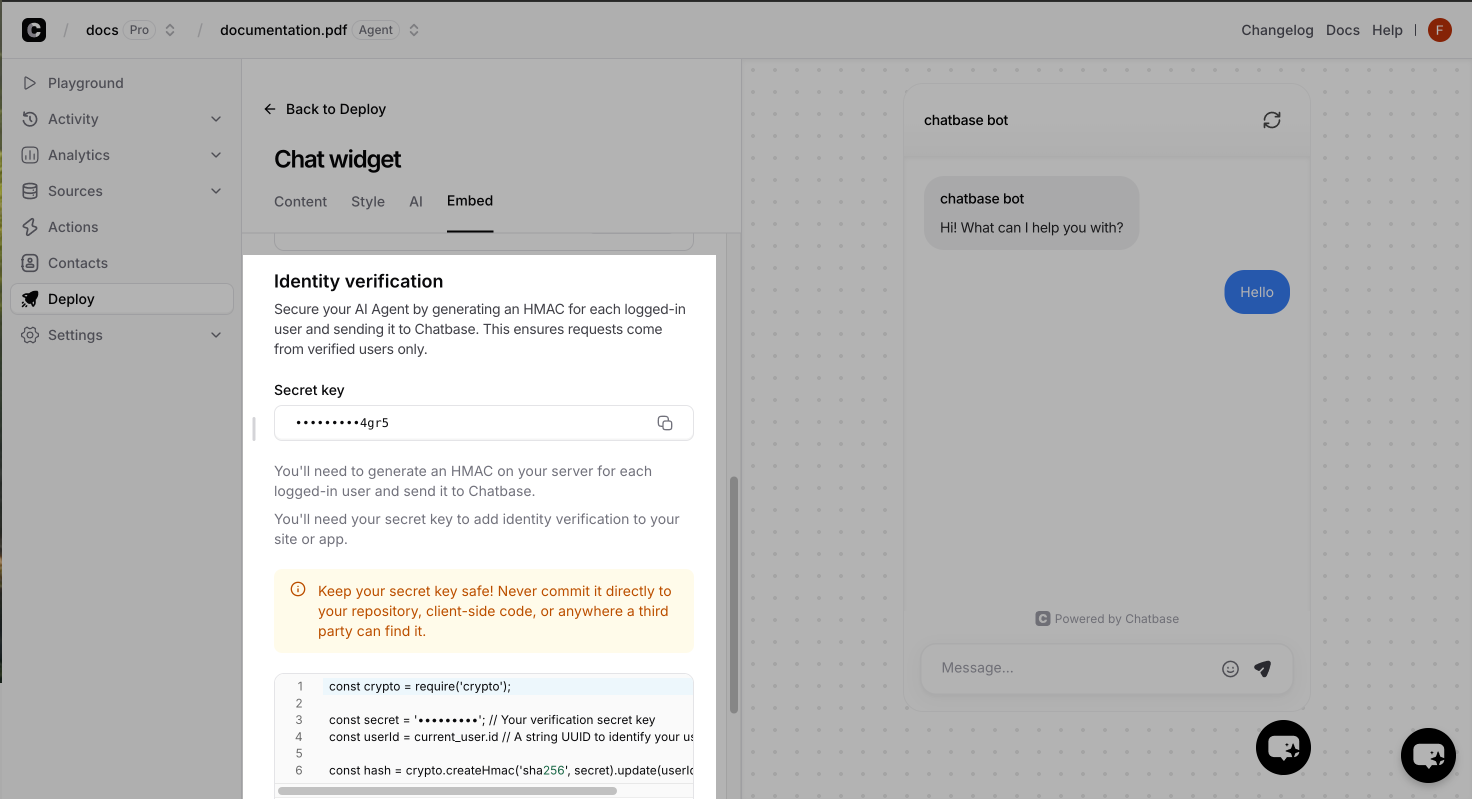Toggle the chat widget preview bubble

pyautogui.click(x=1283, y=747)
